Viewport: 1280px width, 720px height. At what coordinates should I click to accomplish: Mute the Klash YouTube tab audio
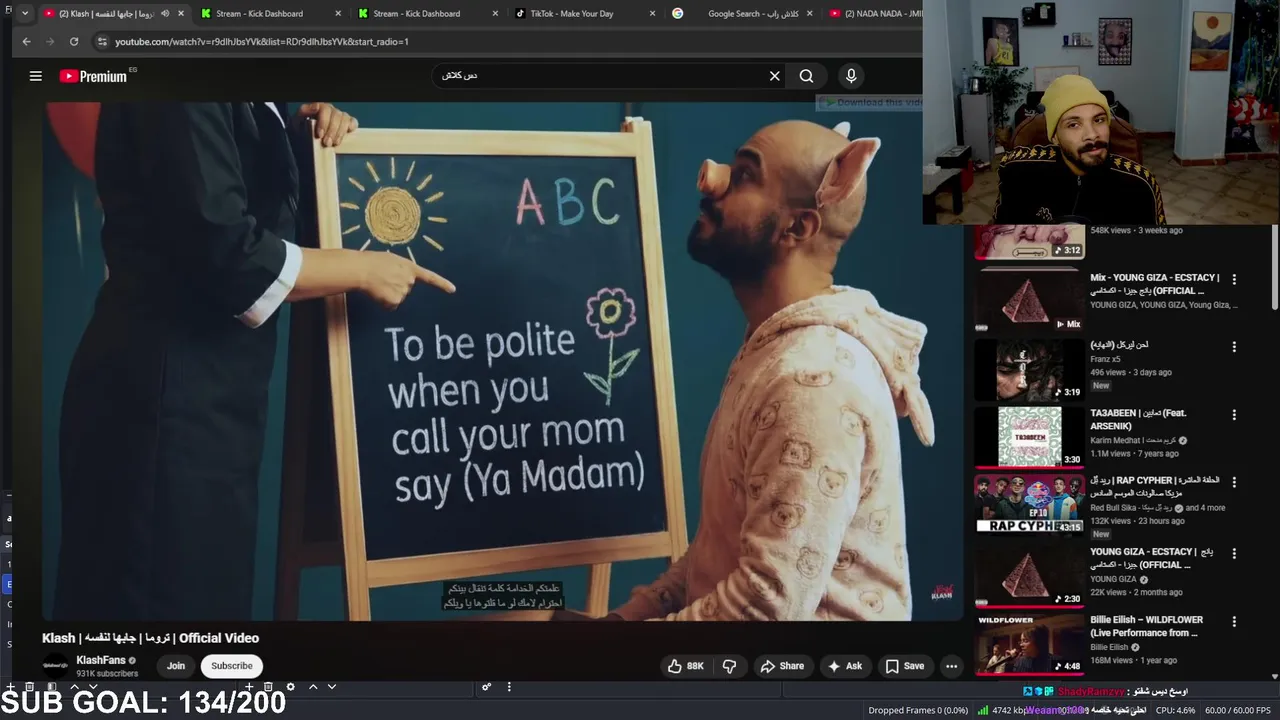pos(165,14)
